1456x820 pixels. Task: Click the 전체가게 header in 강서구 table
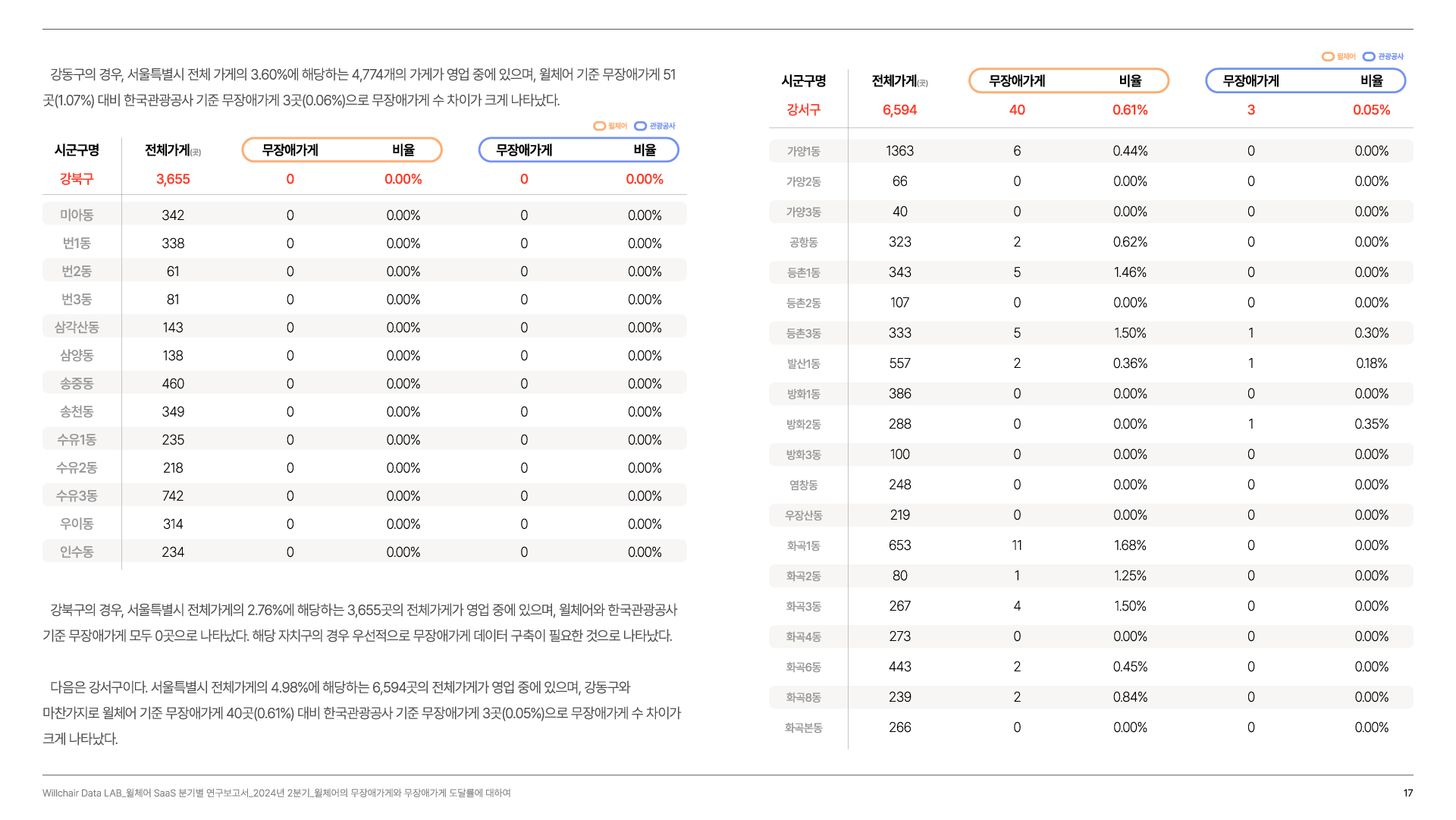point(896,81)
